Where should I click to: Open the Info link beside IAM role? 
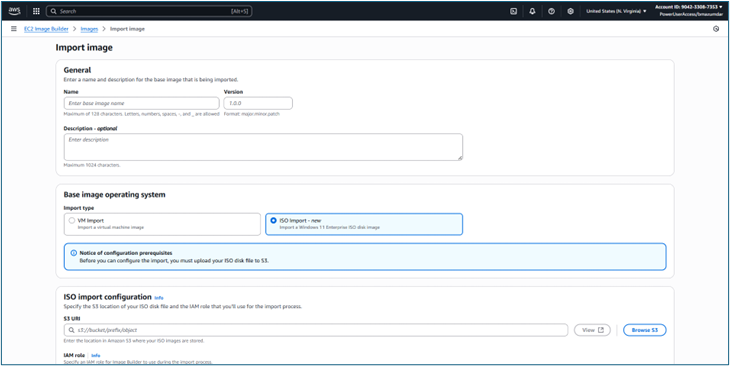point(96,355)
